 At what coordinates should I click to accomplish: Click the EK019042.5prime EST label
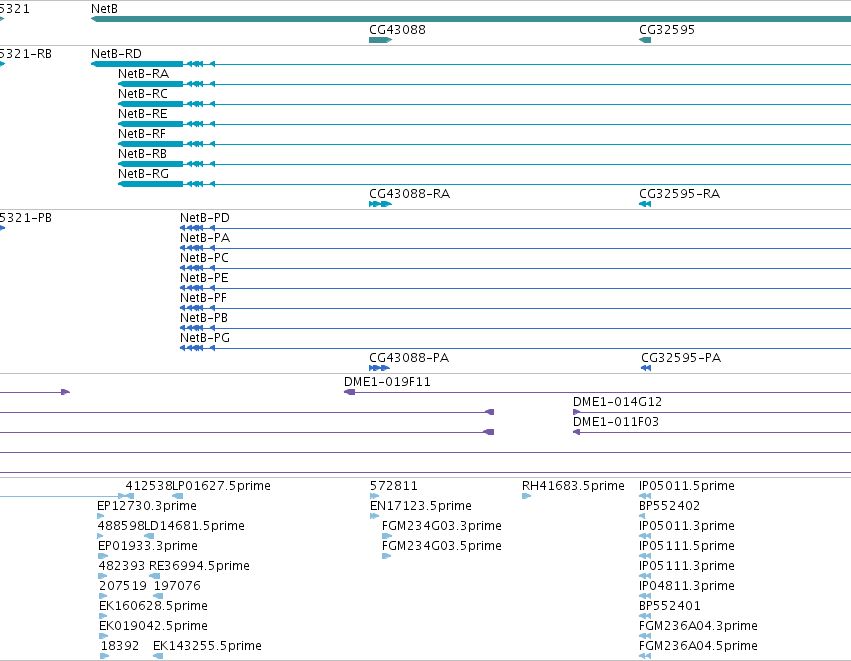point(153,626)
